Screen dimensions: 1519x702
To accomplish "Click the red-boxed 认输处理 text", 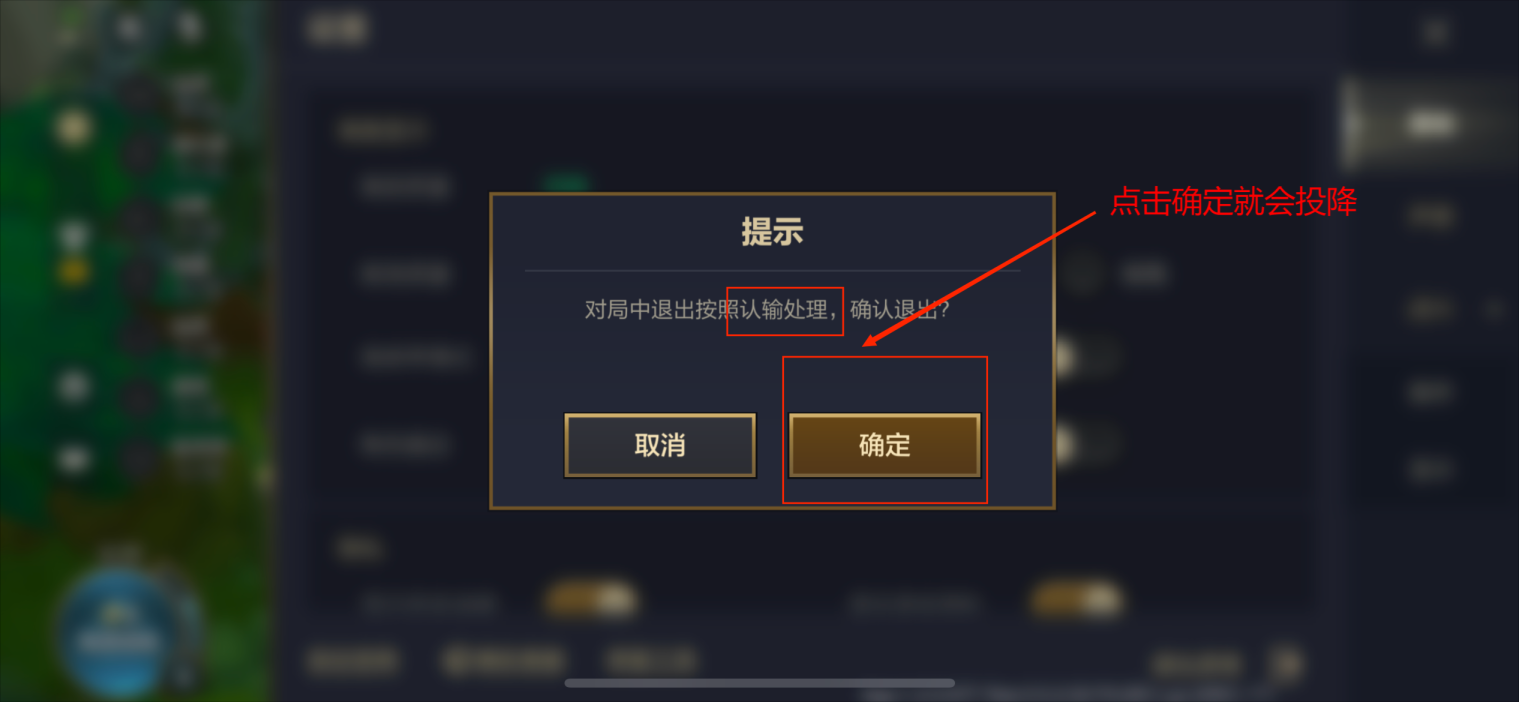I will click(x=784, y=310).
